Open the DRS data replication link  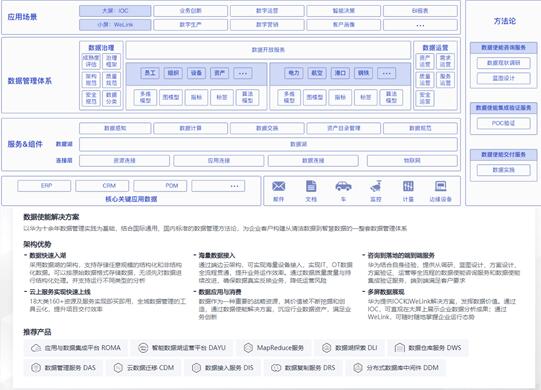point(303,368)
